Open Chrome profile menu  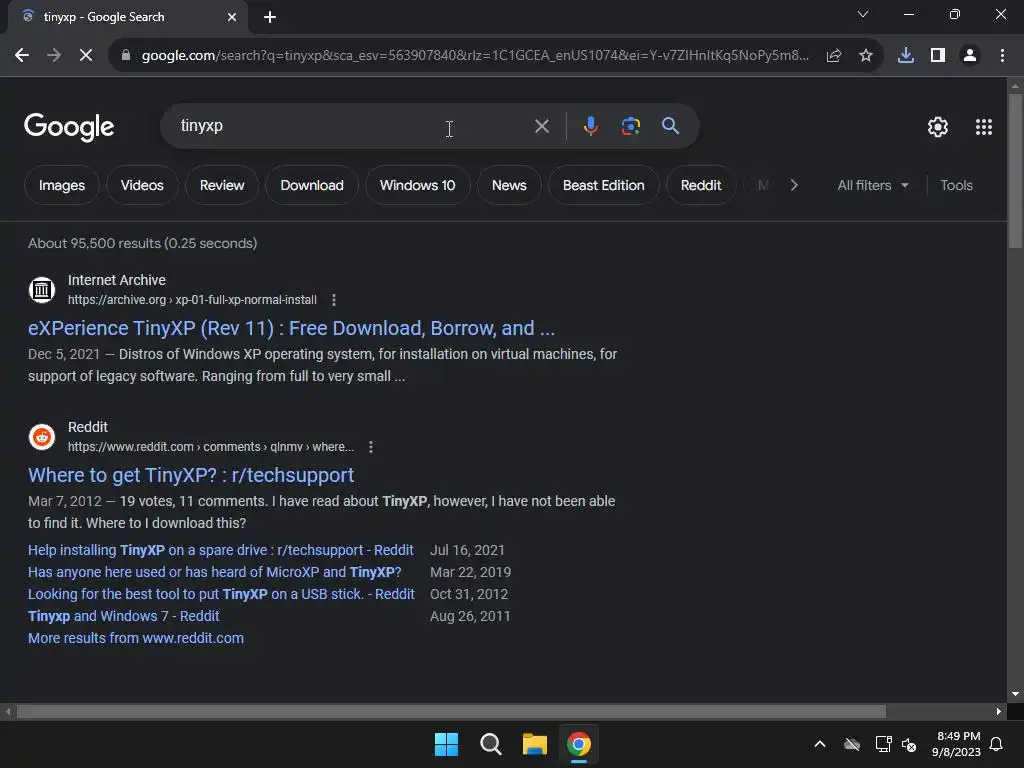click(970, 56)
